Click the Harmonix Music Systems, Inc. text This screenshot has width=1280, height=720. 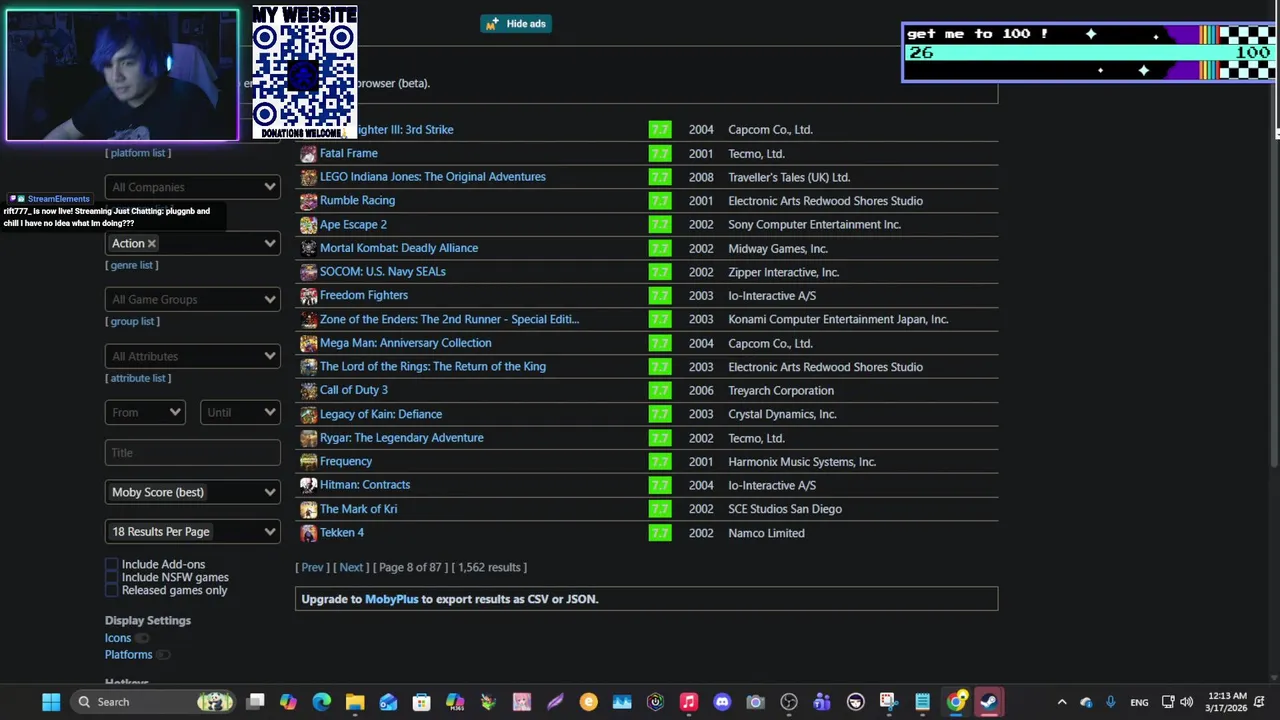coord(802,462)
